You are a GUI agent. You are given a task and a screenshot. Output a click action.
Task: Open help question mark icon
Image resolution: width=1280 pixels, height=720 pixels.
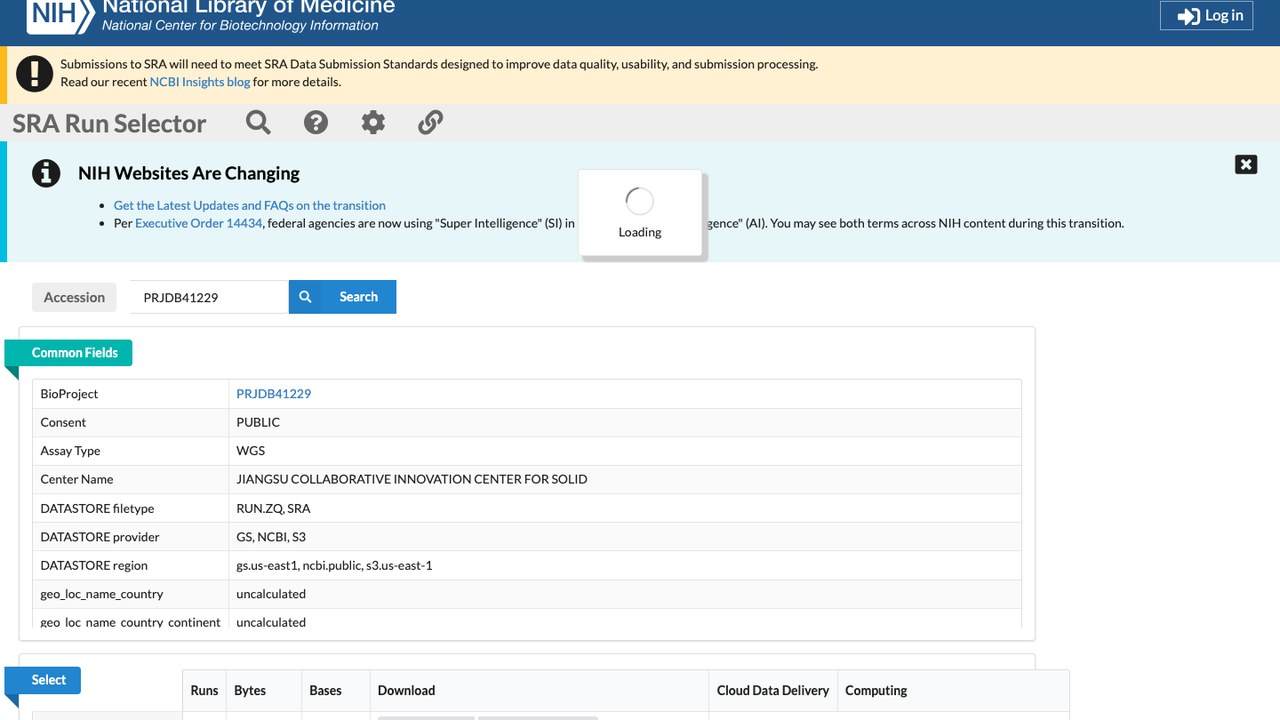[316, 123]
